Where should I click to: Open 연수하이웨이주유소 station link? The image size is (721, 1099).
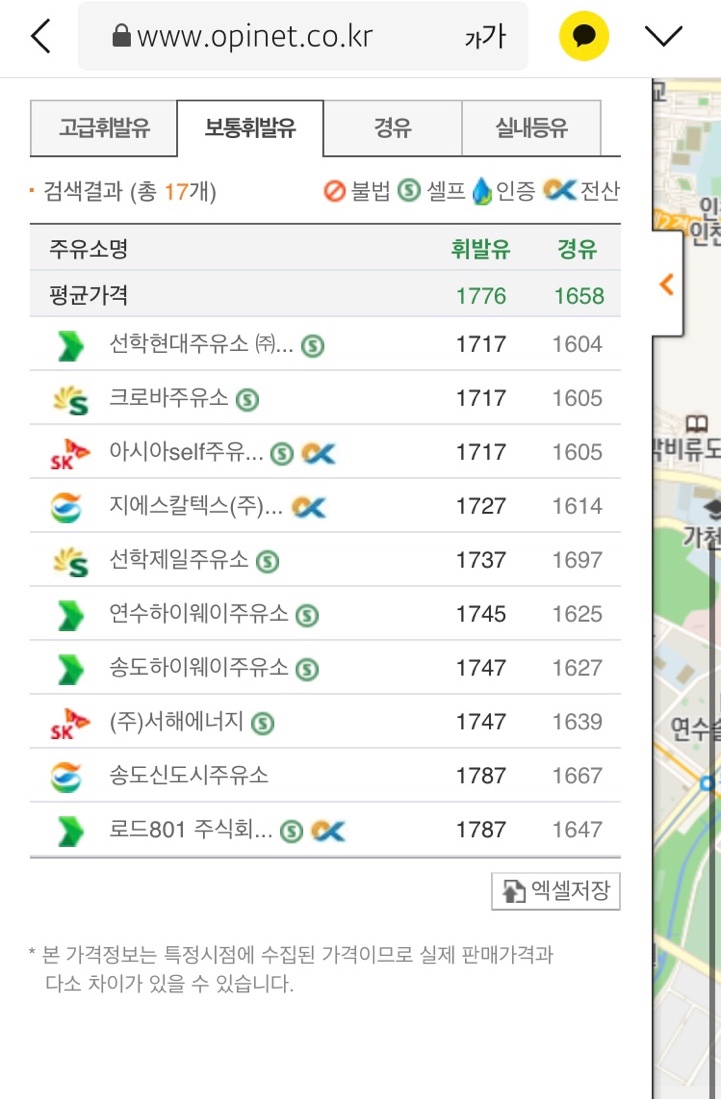pyautogui.click(x=199, y=614)
